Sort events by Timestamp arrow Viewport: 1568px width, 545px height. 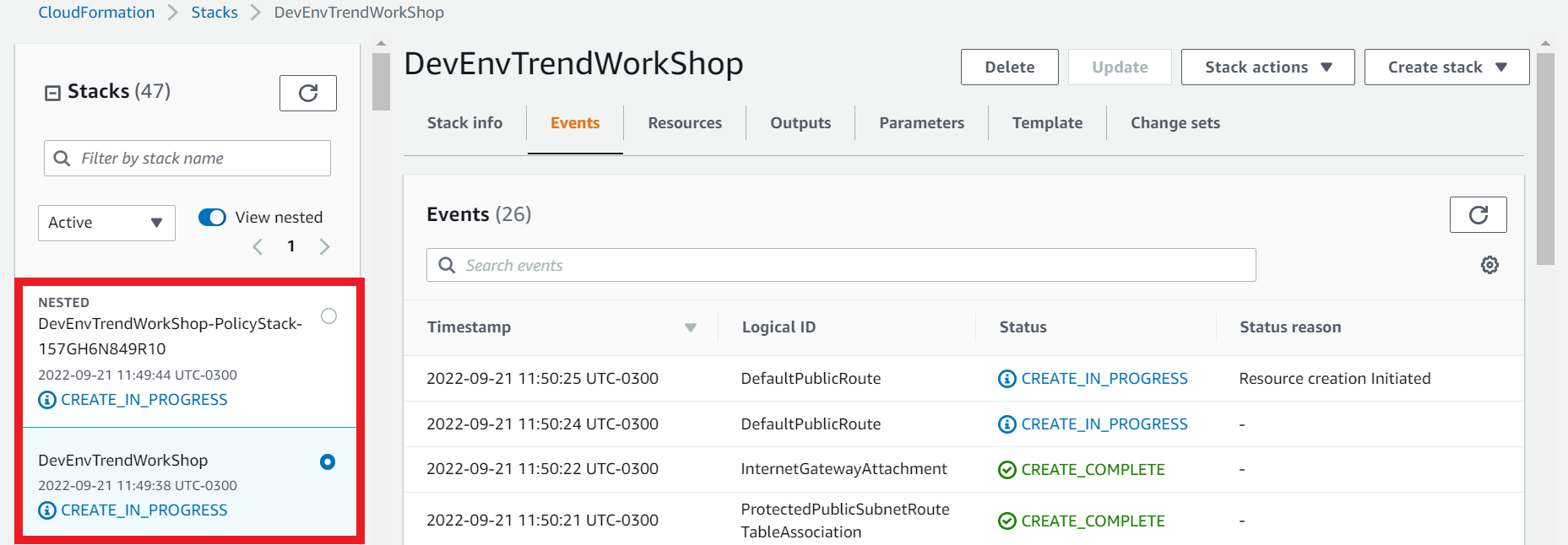(x=691, y=327)
